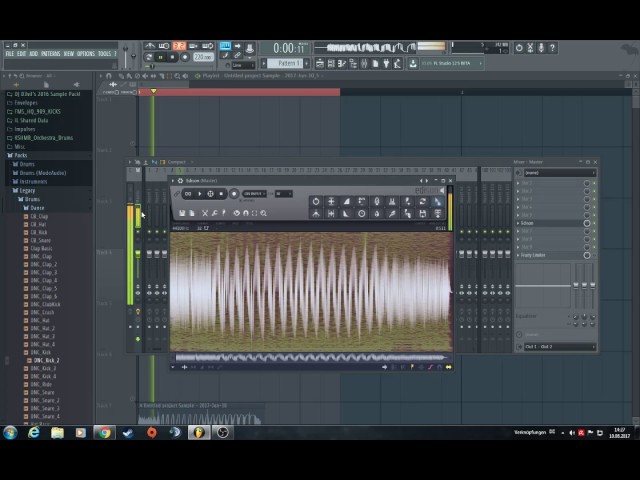Screen dimensions: 640x480
Task: Click Edison equalize tool icon
Action: tap(392, 201)
